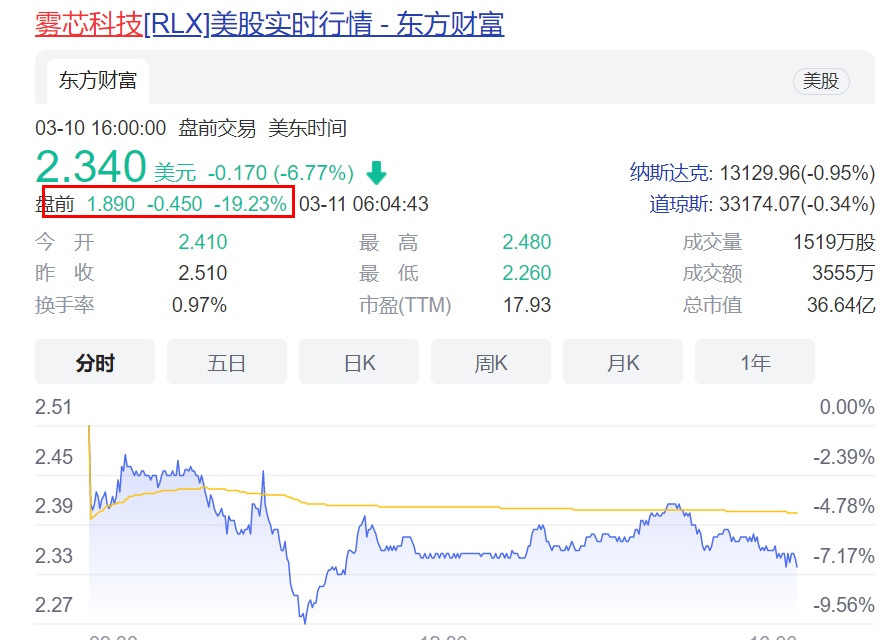Switch to the 1年 chart tab
The height and width of the screenshot is (640, 891).
755,362
